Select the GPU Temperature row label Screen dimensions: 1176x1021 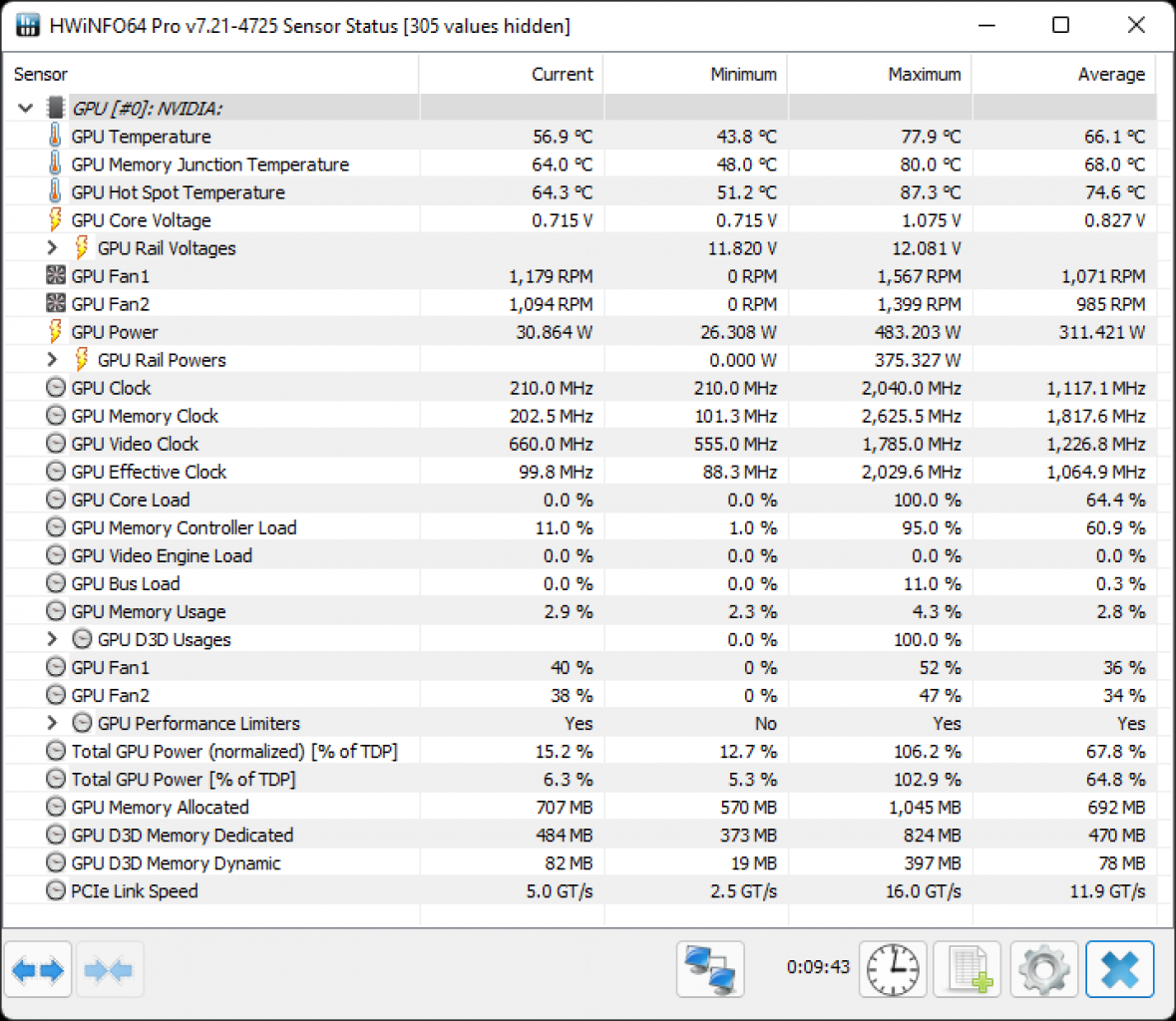click(141, 137)
